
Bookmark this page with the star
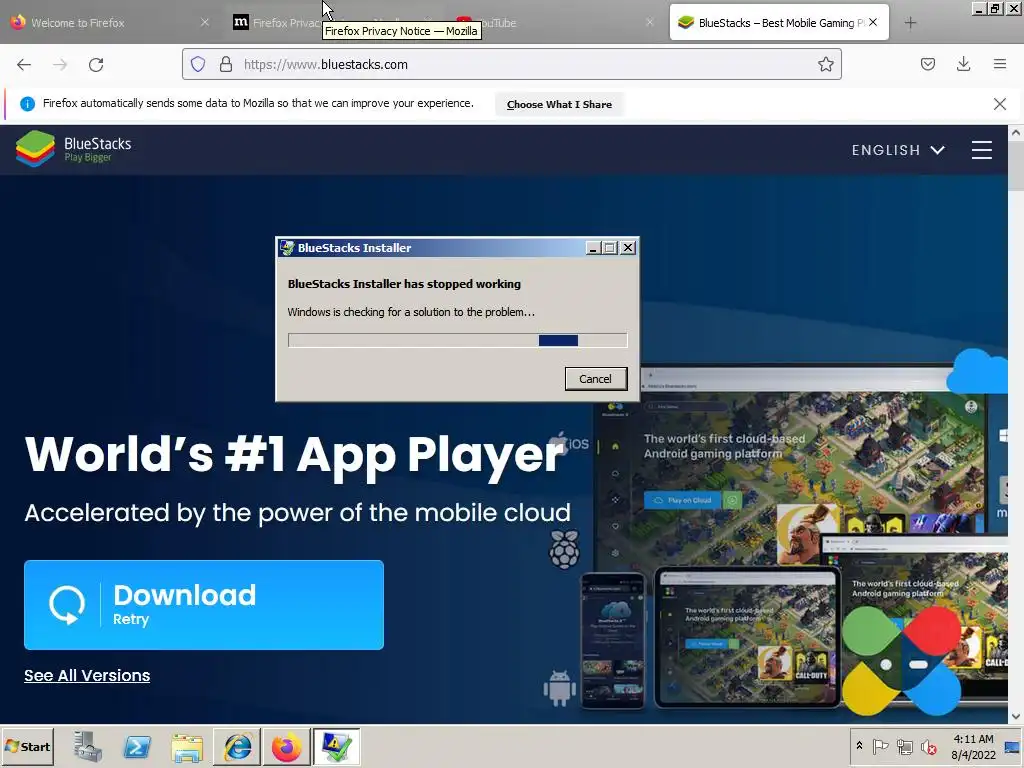825,64
